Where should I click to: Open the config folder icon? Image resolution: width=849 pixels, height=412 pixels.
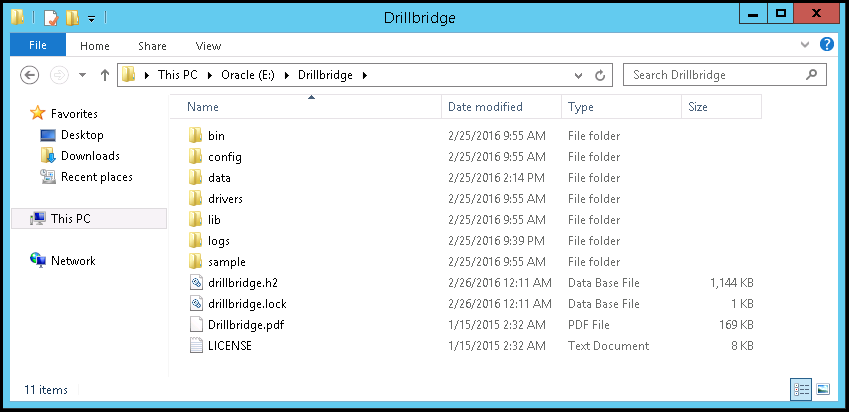tap(195, 156)
